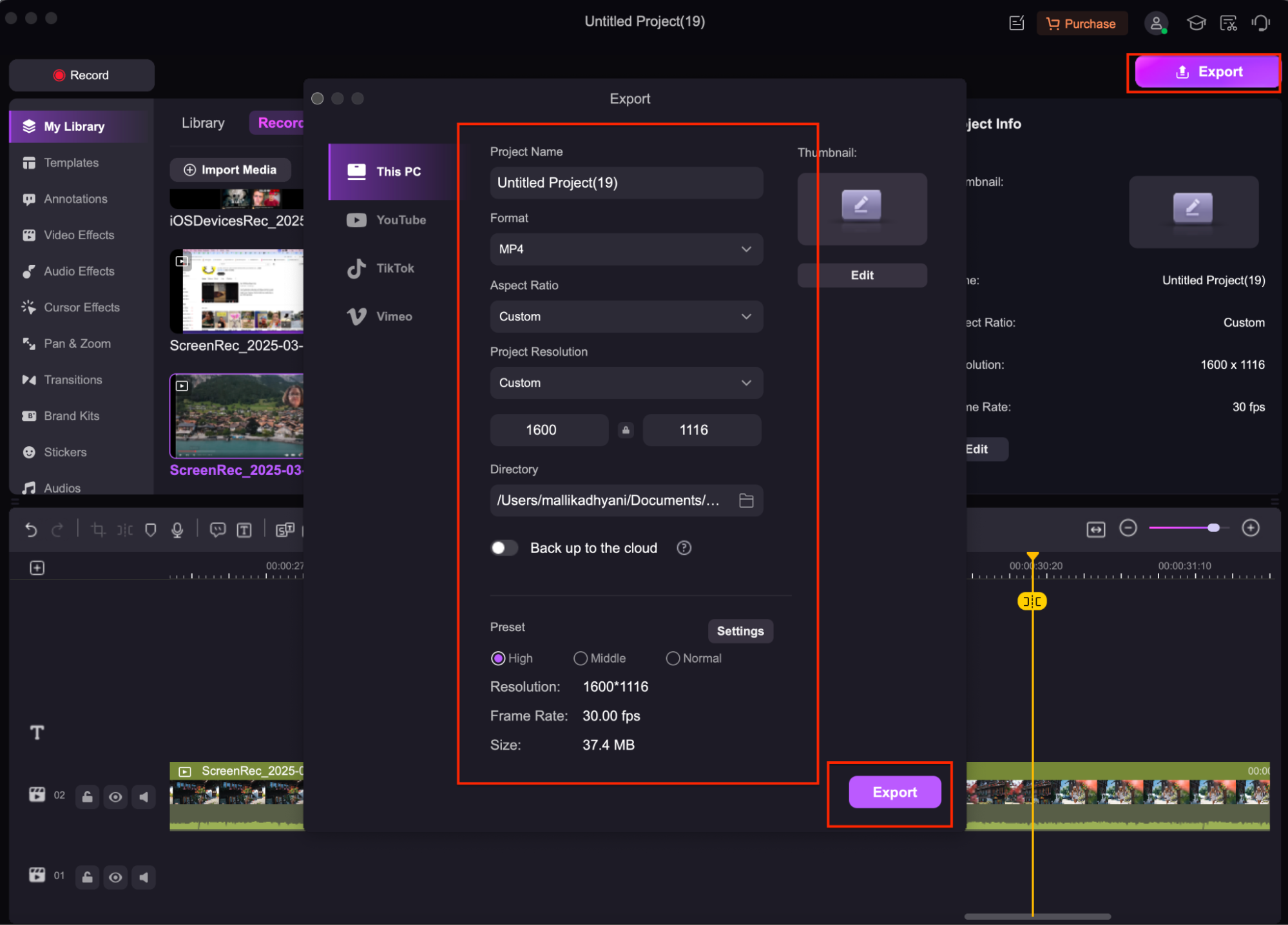
Task: Open Video Effects in sidebar
Action: 79,235
